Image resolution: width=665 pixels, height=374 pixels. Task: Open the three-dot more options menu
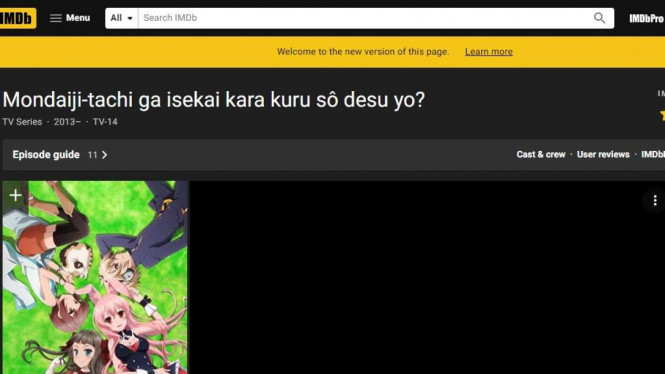point(655,201)
